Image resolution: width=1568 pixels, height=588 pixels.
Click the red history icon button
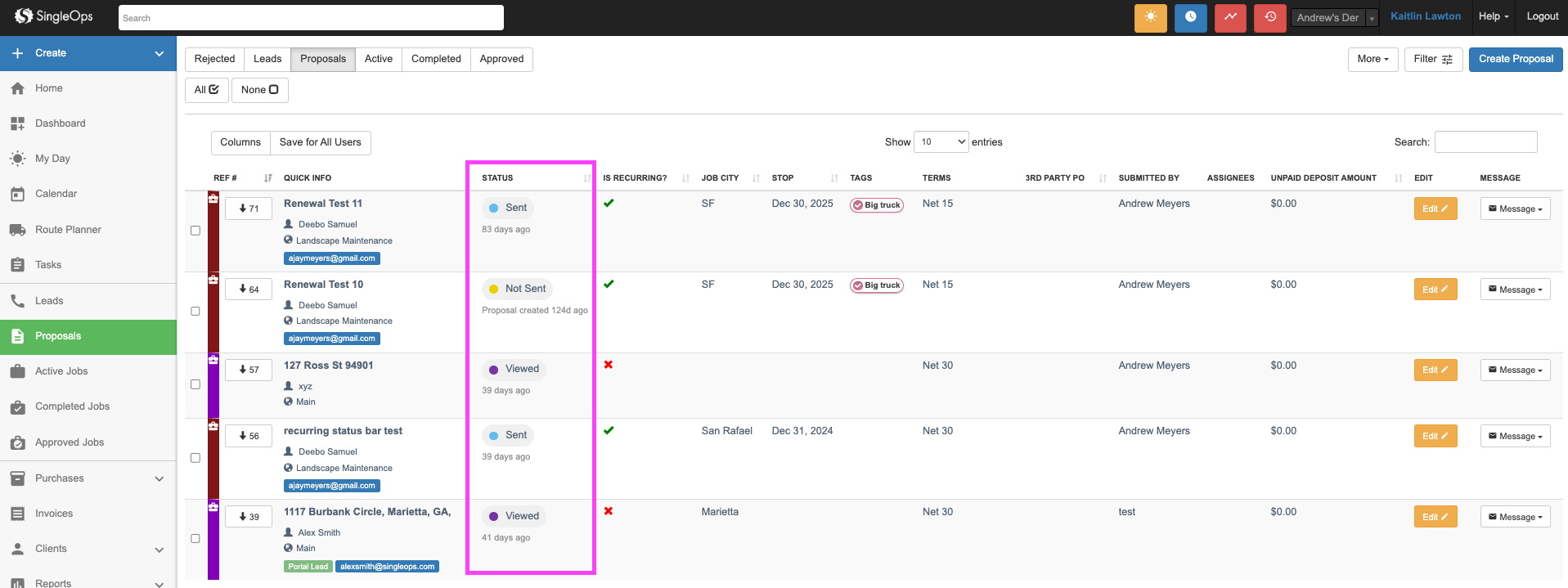pyautogui.click(x=1269, y=17)
